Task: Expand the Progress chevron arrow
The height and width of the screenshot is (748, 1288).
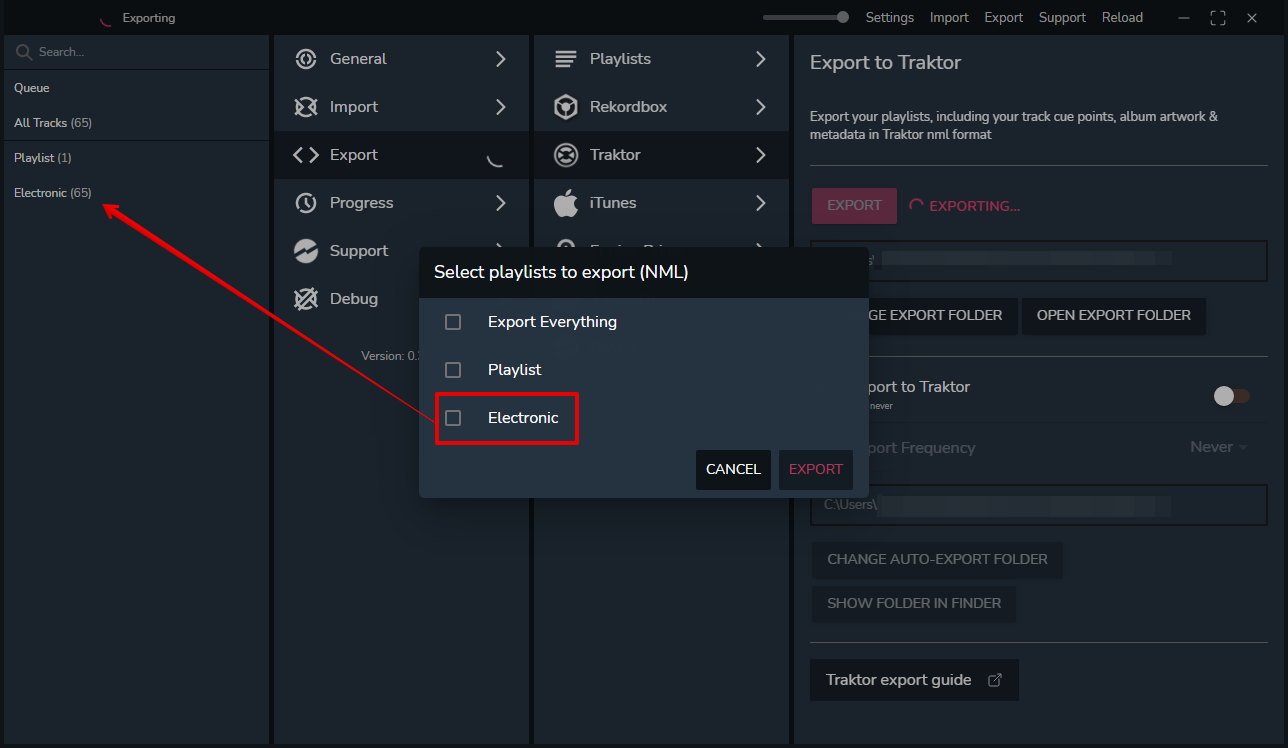Action: tap(501, 203)
